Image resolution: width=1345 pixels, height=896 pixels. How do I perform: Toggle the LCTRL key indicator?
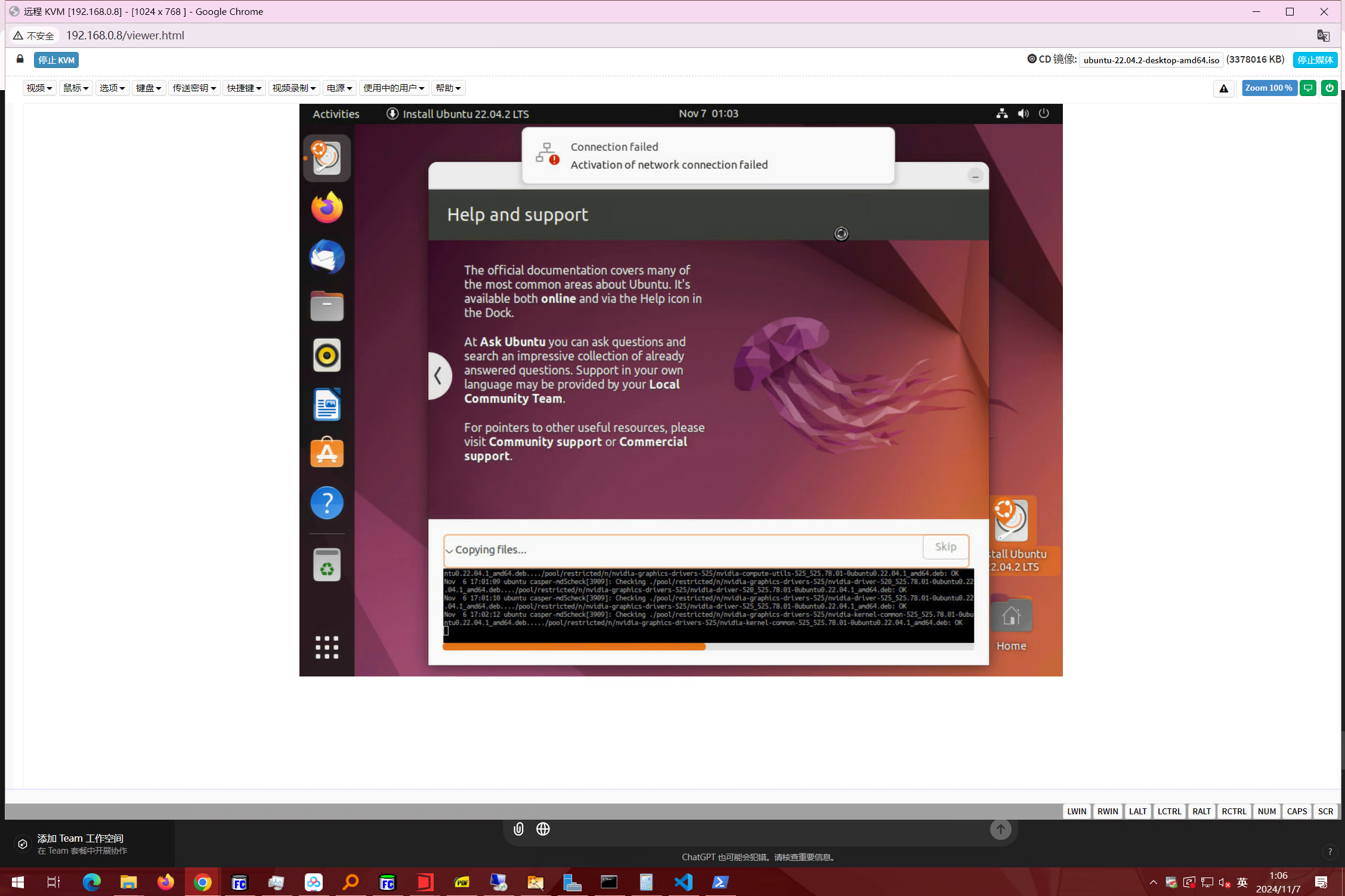coord(1168,811)
